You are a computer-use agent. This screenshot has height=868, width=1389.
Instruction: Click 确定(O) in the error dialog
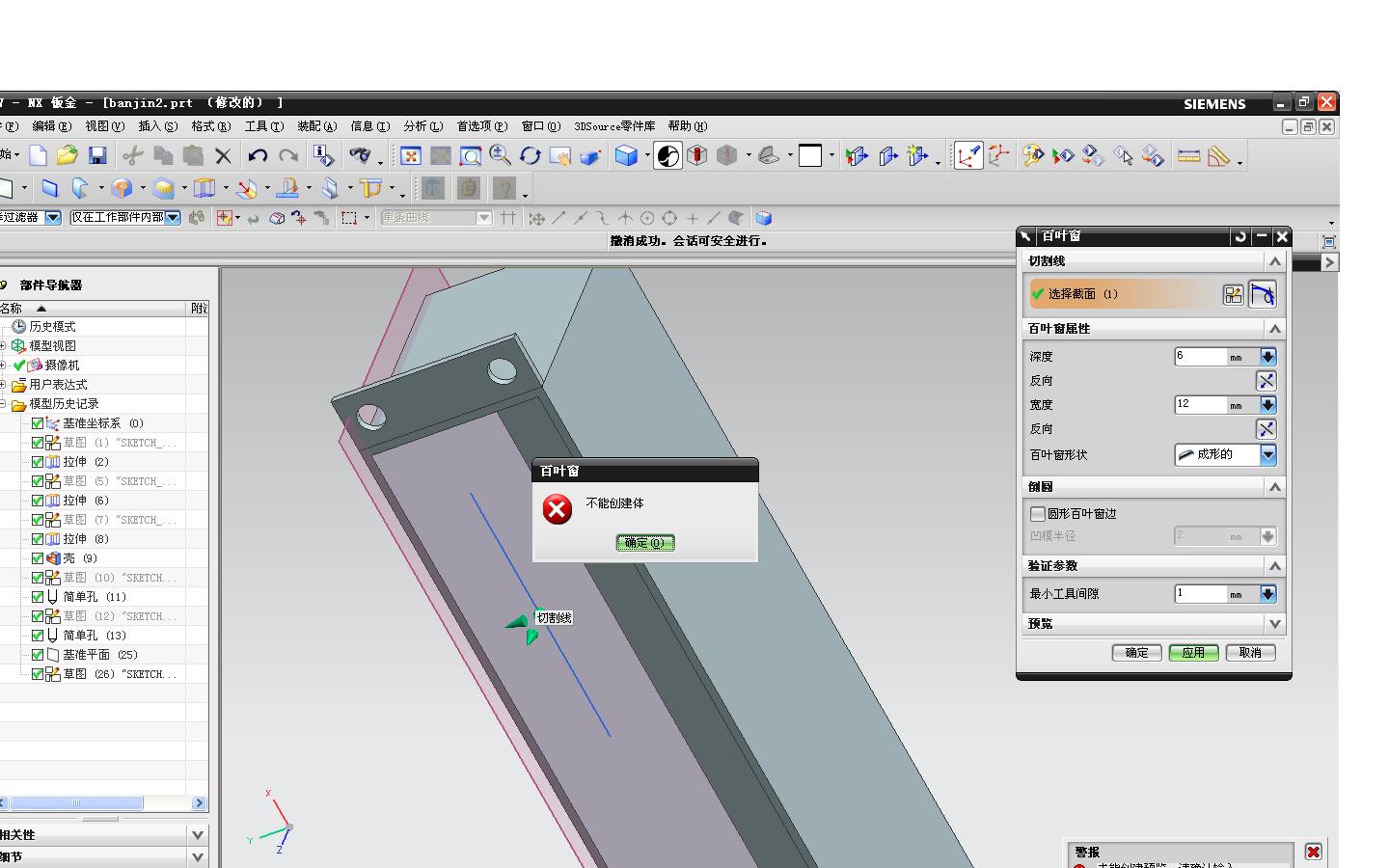pyautogui.click(x=645, y=543)
